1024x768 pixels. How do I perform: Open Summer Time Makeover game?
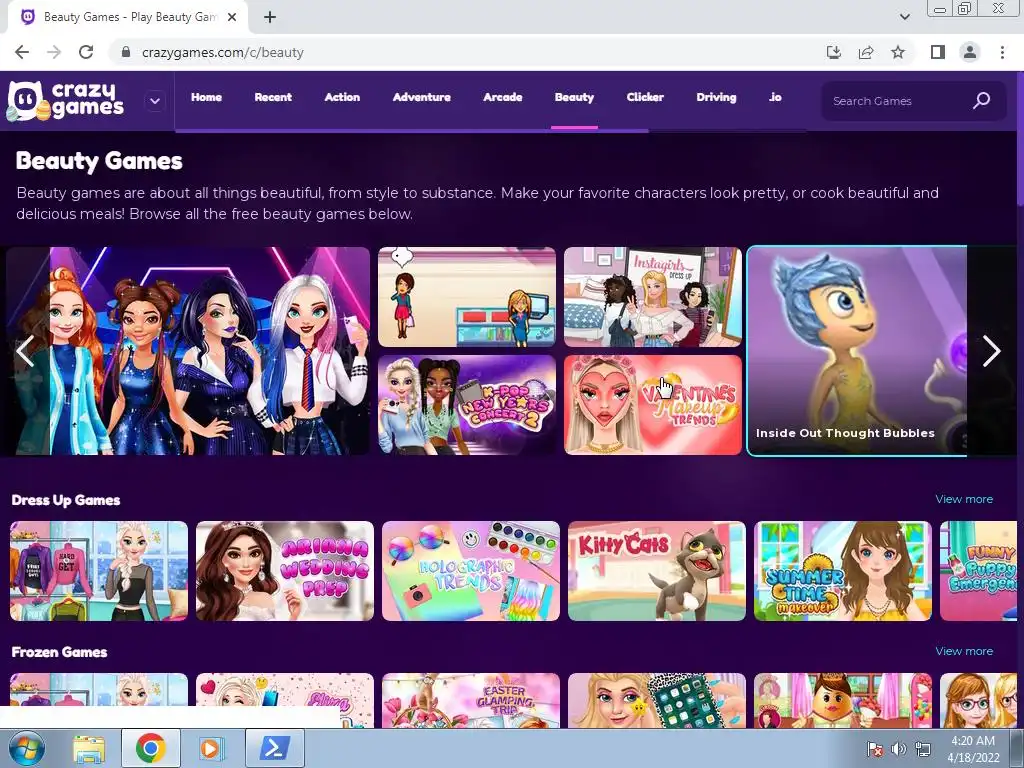click(843, 571)
